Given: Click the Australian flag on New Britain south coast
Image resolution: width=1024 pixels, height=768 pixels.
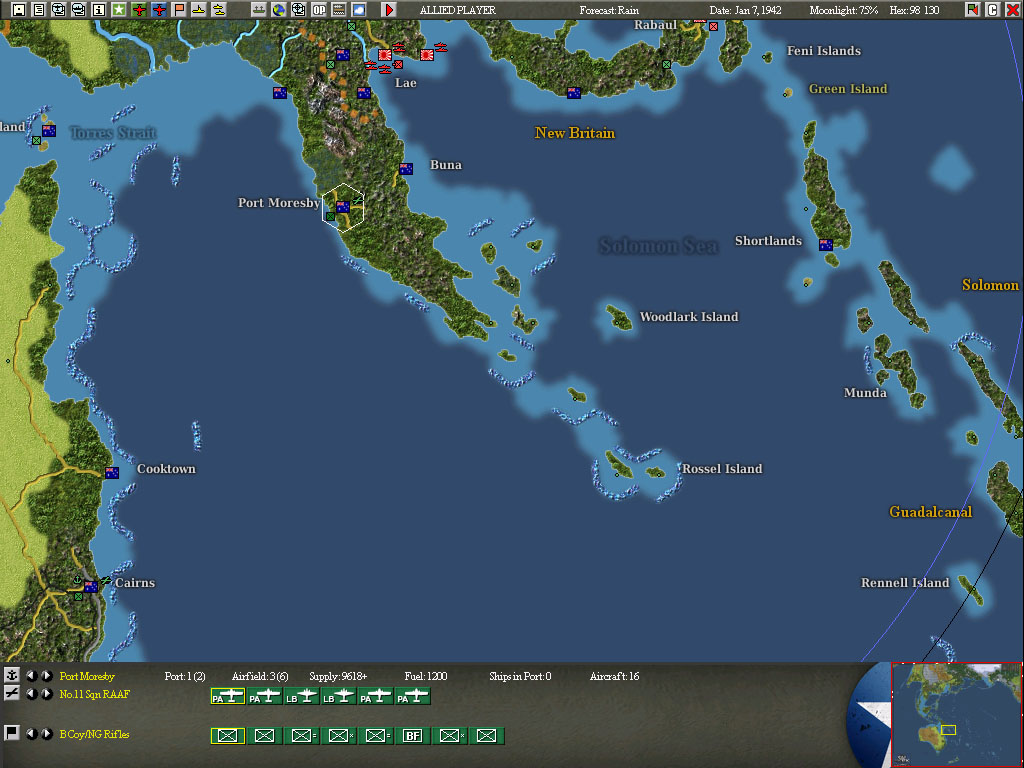Looking at the screenshot, I should 574,93.
